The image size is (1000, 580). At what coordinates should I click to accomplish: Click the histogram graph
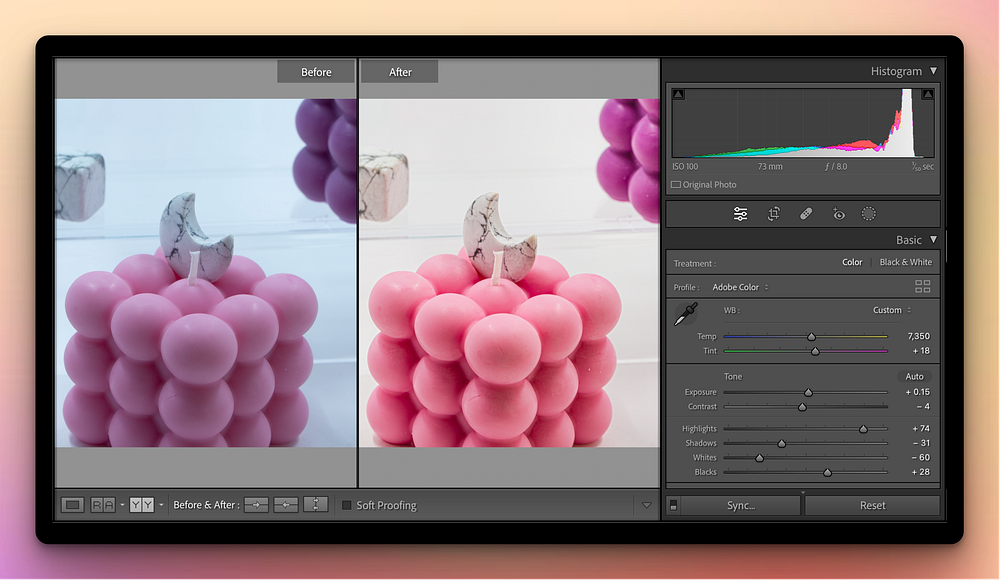(x=802, y=123)
